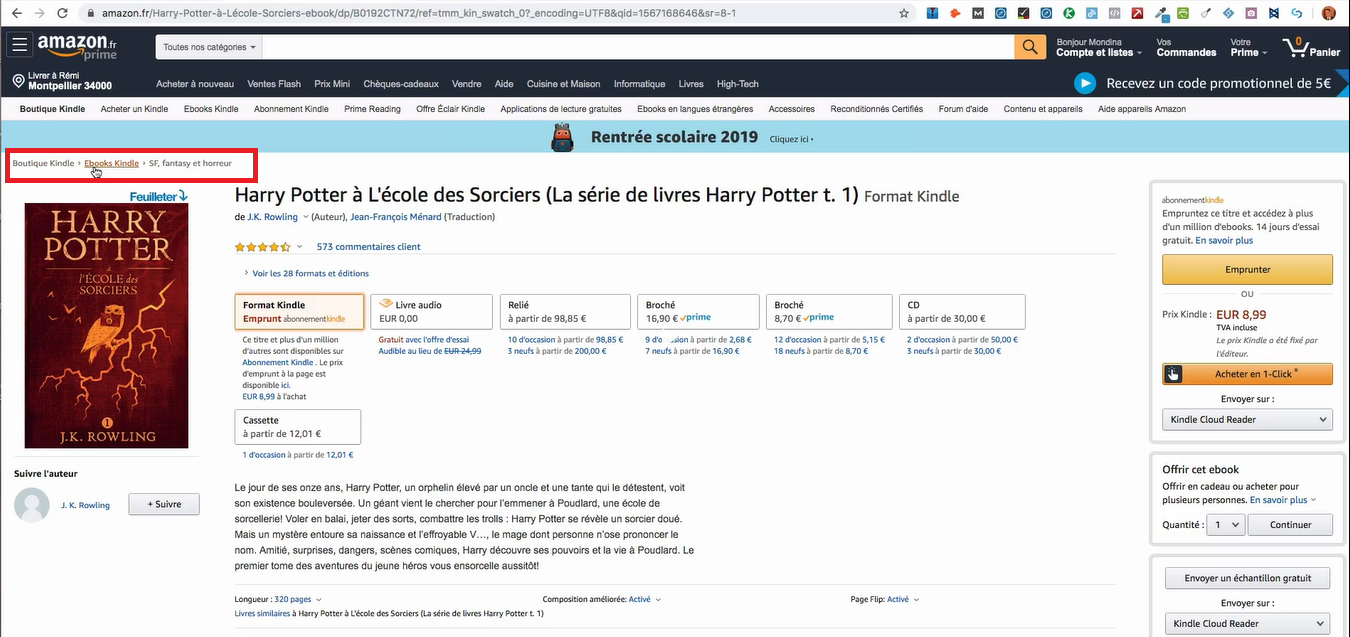
Task: Open Ebooks en langues étrangères
Action: [695, 109]
